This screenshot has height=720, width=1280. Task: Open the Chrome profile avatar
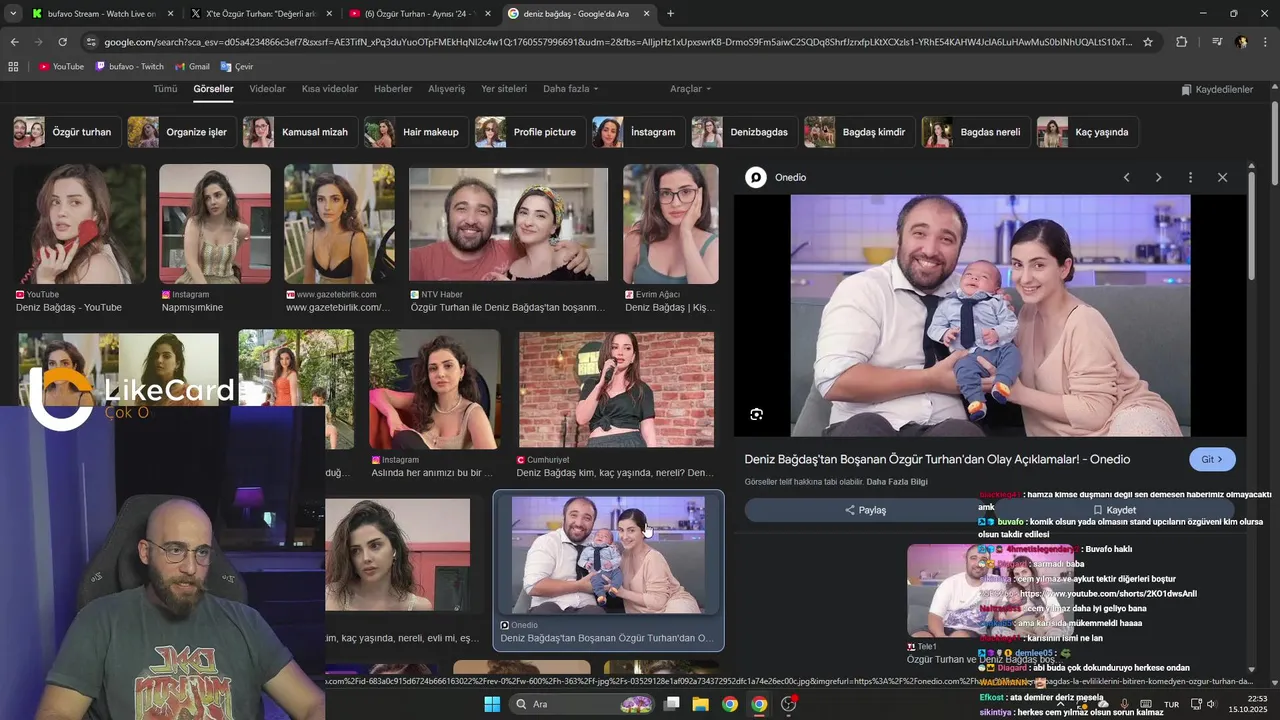(x=1241, y=42)
